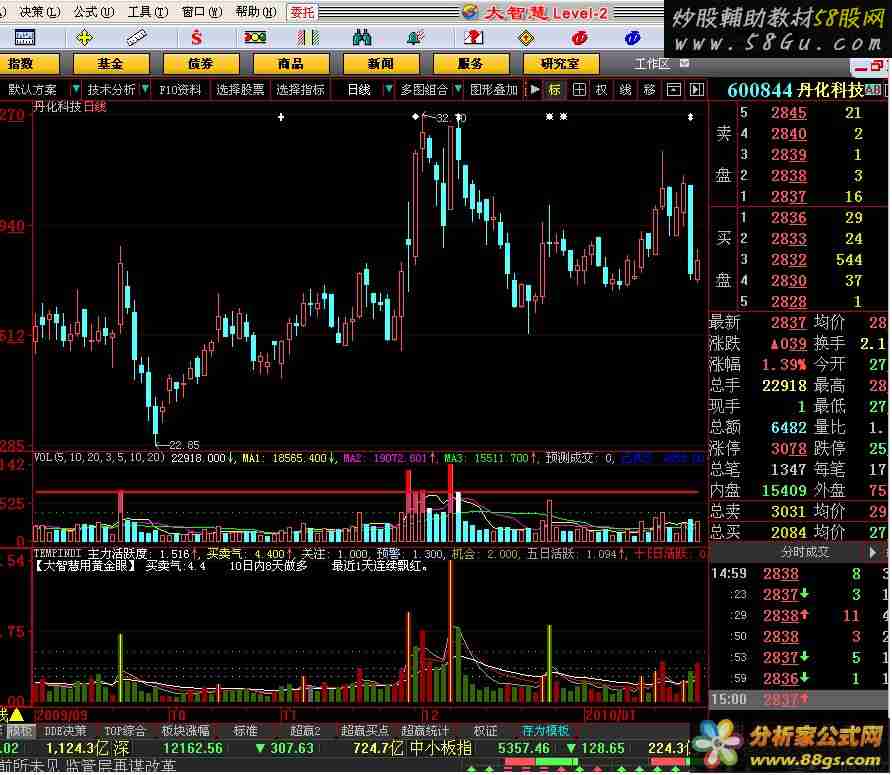892x775 pixels.
Task: Toggle the grid 田 chart button
Action: point(579,89)
